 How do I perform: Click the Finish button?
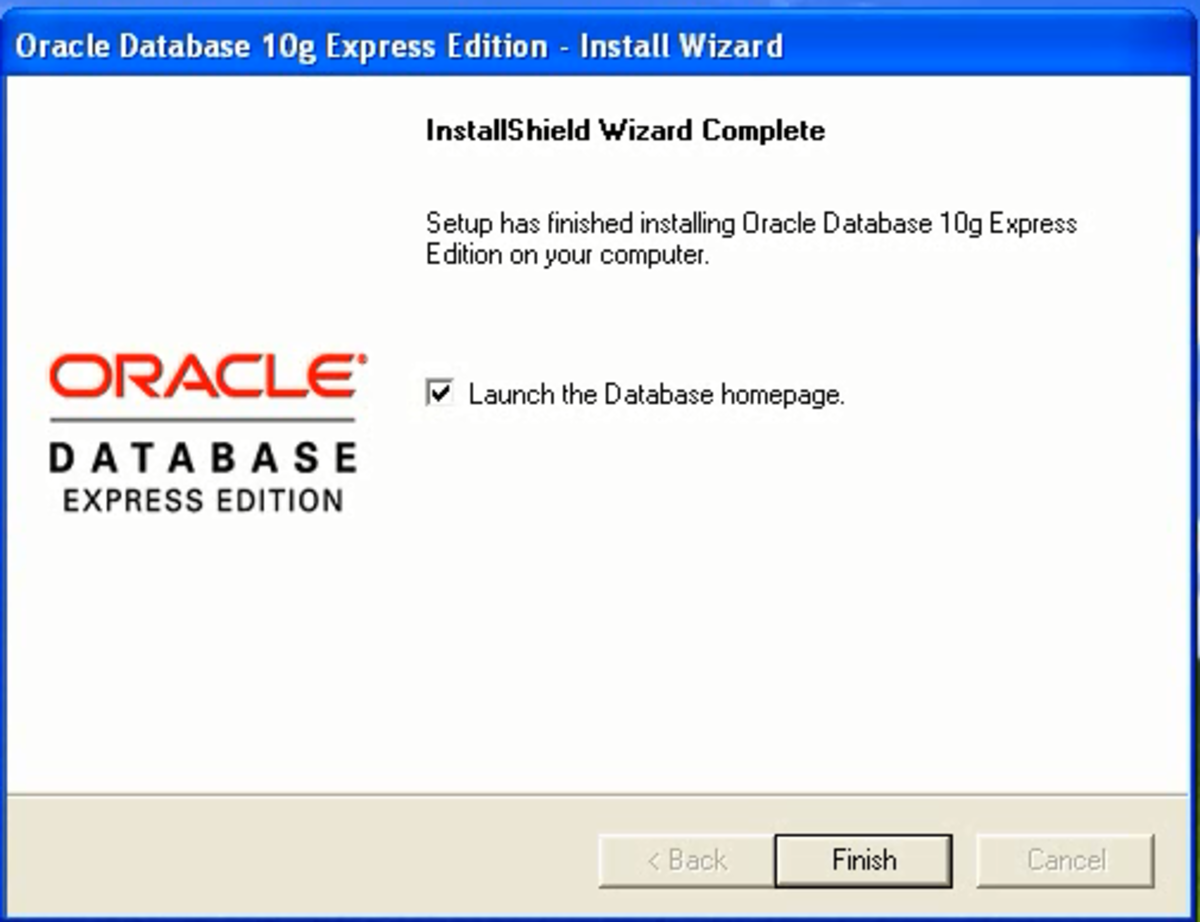click(x=863, y=860)
